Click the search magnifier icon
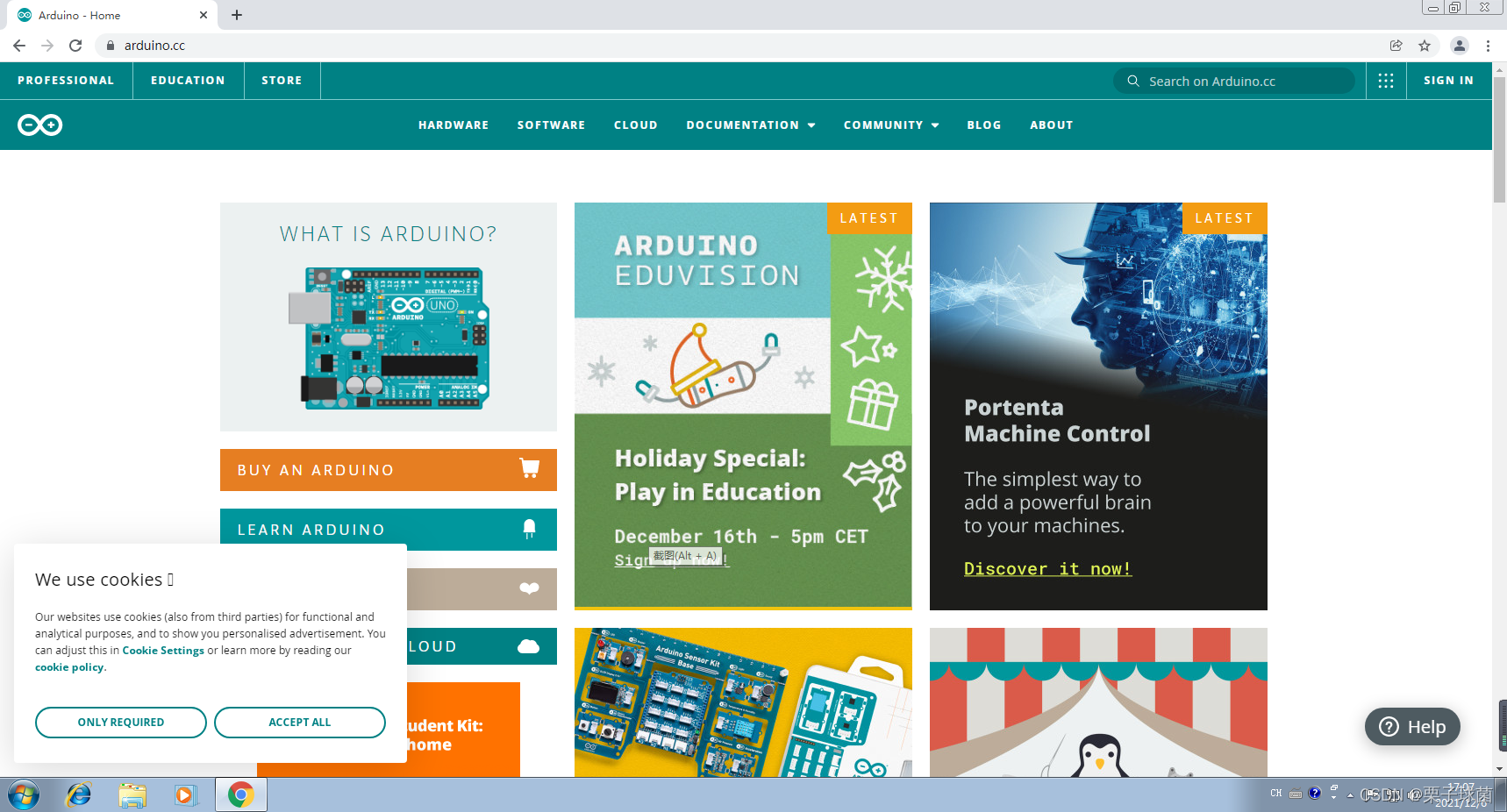The width and height of the screenshot is (1507, 812). [x=1133, y=81]
